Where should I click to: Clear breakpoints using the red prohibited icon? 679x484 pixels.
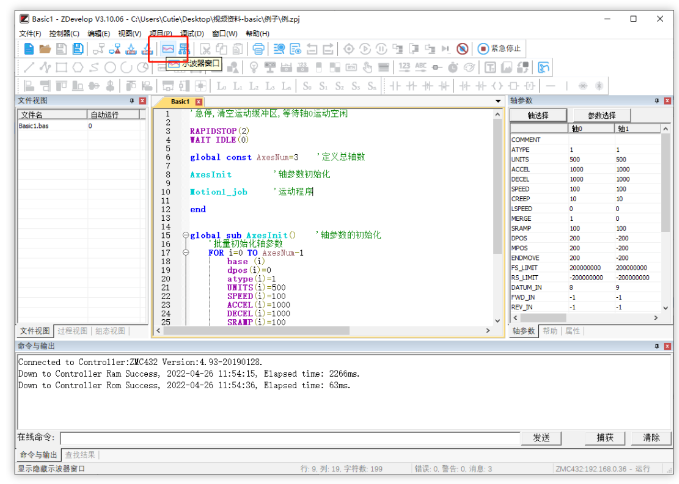click(x=462, y=49)
